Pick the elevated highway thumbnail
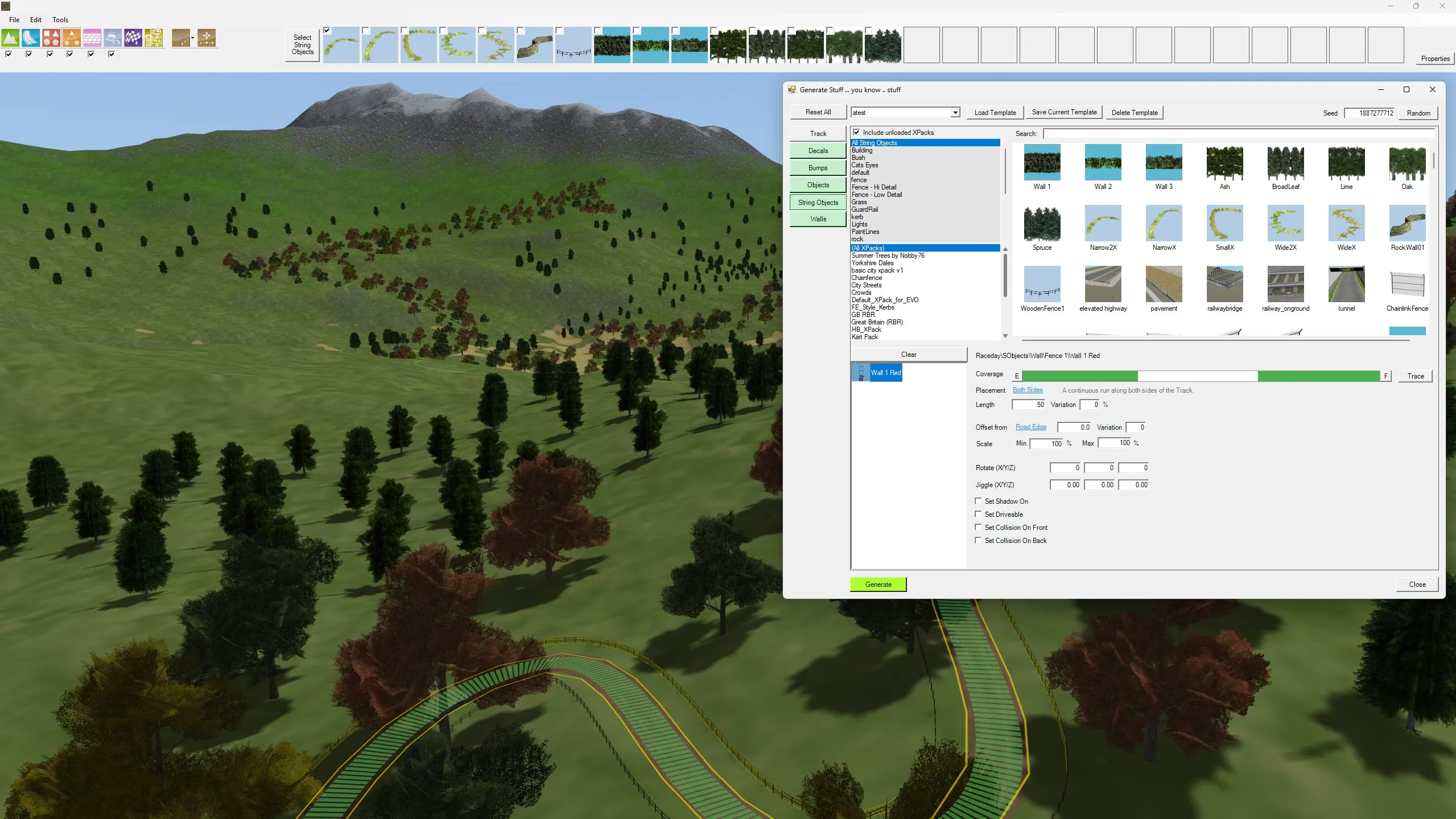The width and height of the screenshot is (1456, 819). point(1103,284)
